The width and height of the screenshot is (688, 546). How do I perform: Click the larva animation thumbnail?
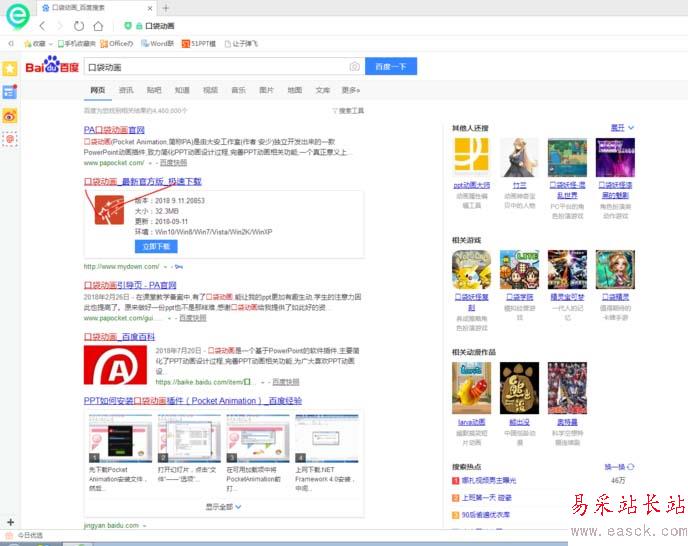coord(472,388)
